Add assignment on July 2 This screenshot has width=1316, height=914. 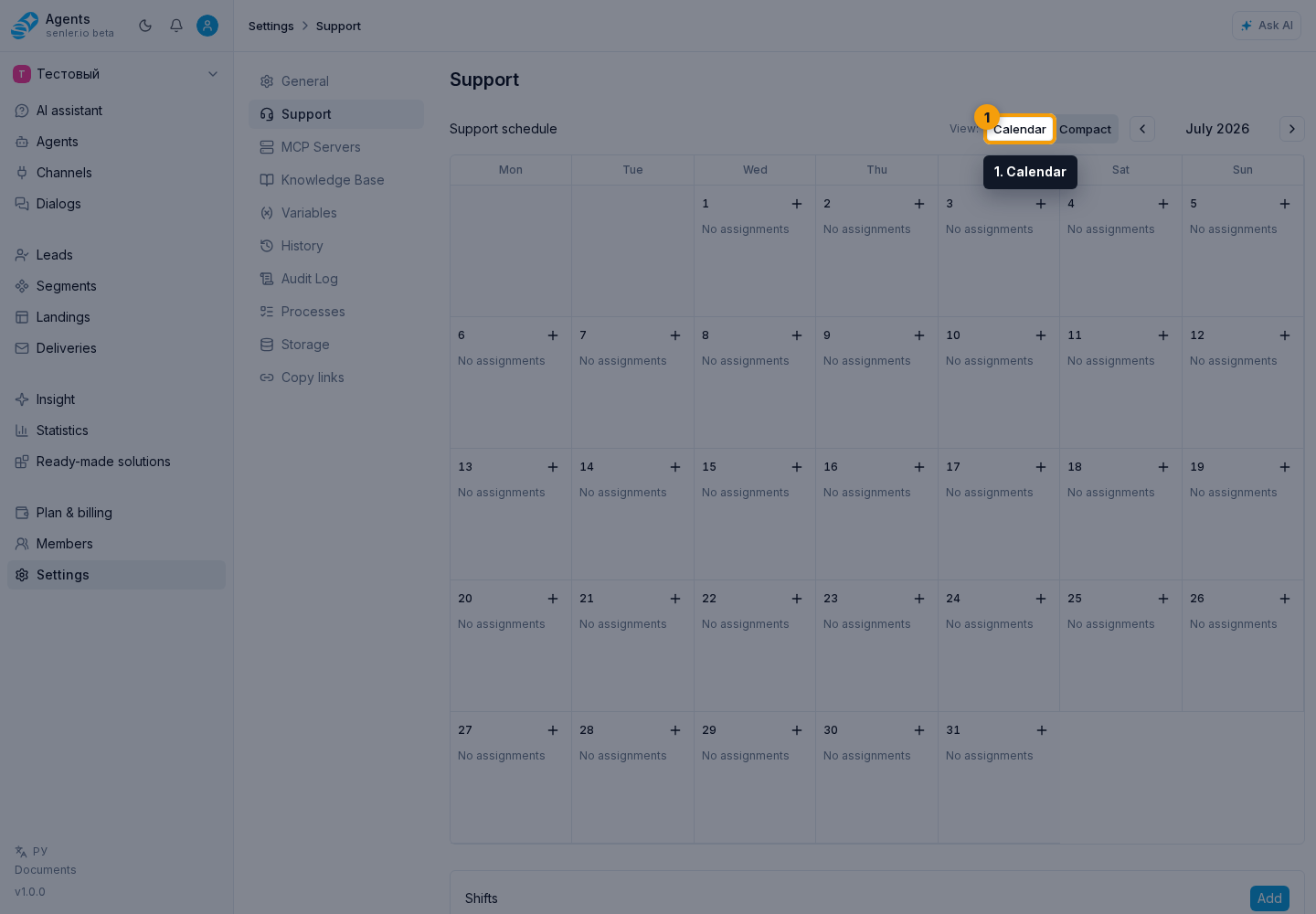click(919, 204)
